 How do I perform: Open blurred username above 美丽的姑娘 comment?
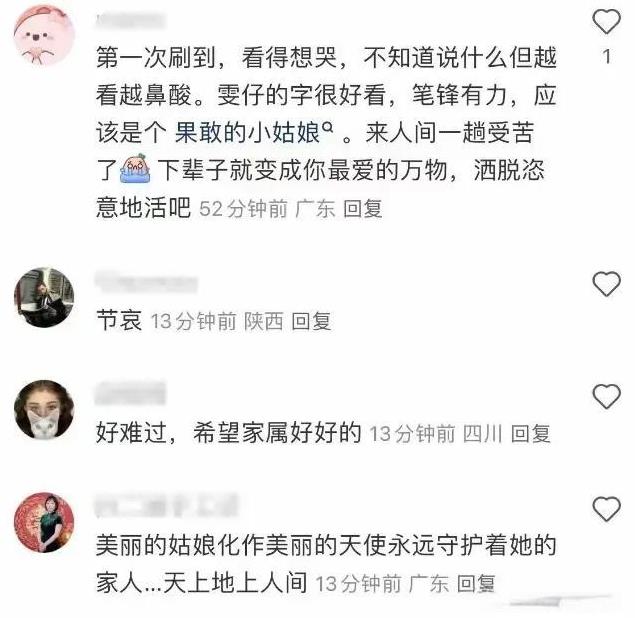(166, 506)
